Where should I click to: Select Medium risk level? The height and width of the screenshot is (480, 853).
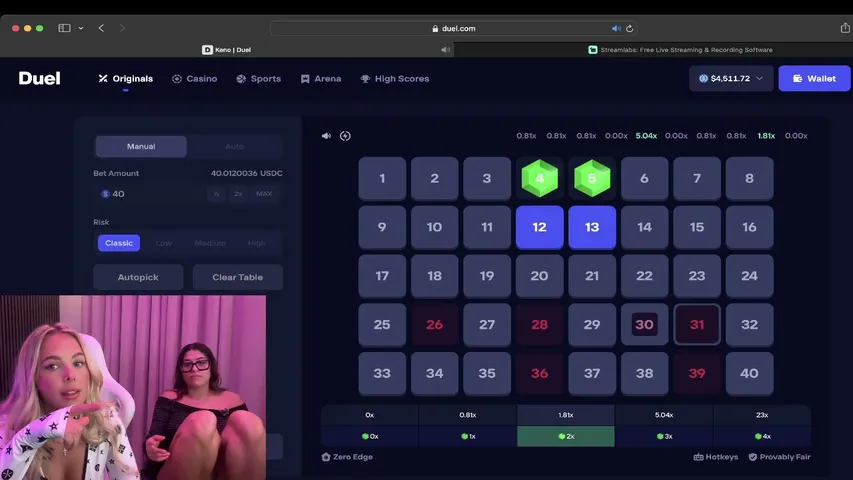point(210,243)
